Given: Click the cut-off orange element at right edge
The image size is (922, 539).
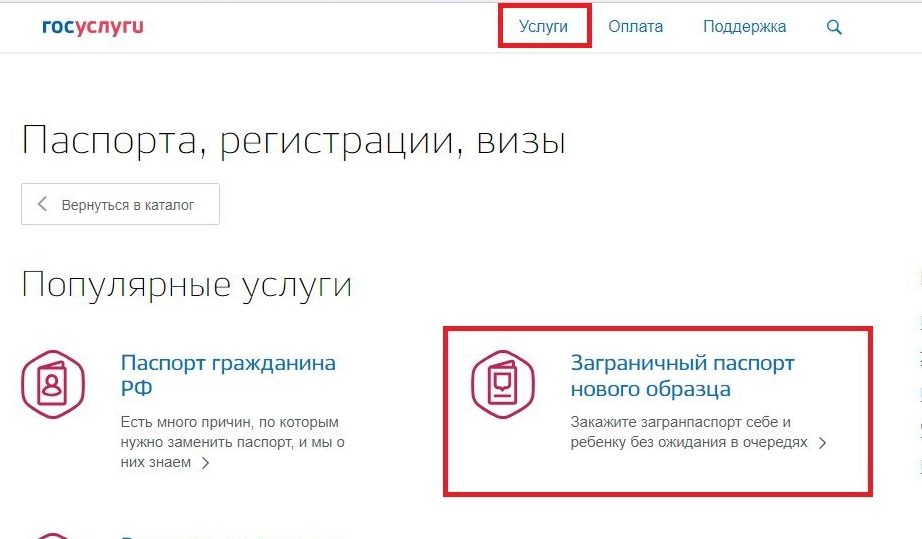Looking at the screenshot, I should click(x=917, y=275).
